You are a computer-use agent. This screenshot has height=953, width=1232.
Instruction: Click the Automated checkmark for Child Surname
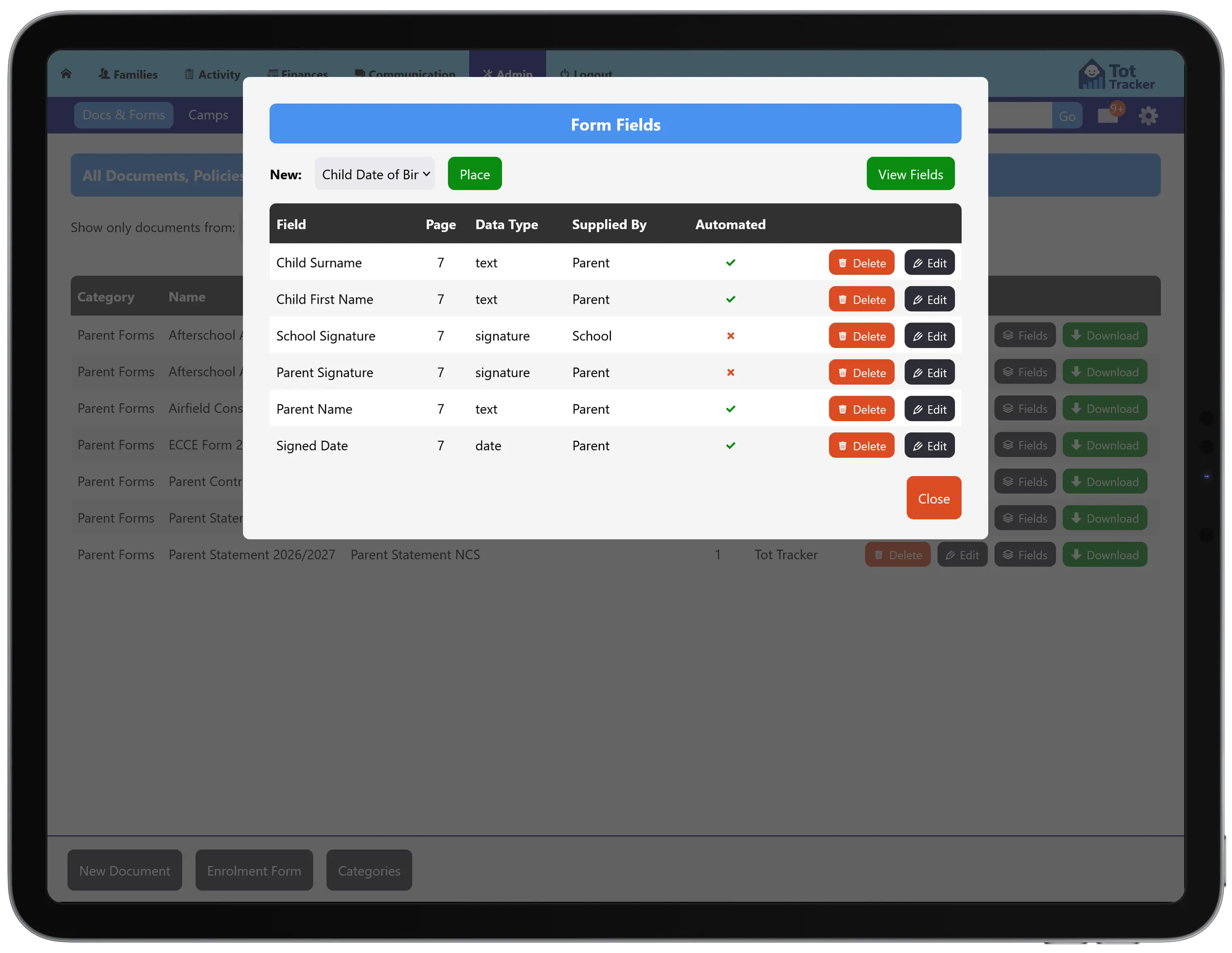point(730,263)
